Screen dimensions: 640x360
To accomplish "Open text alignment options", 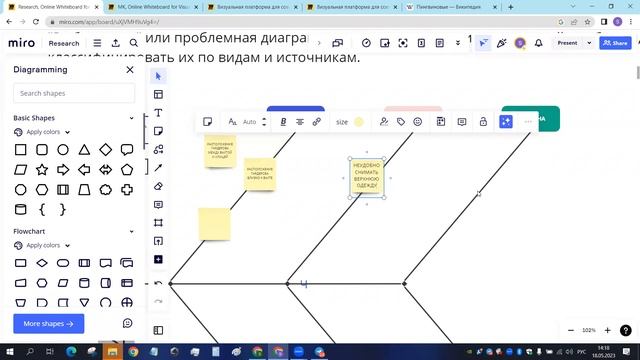I will (x=300, y=122).
